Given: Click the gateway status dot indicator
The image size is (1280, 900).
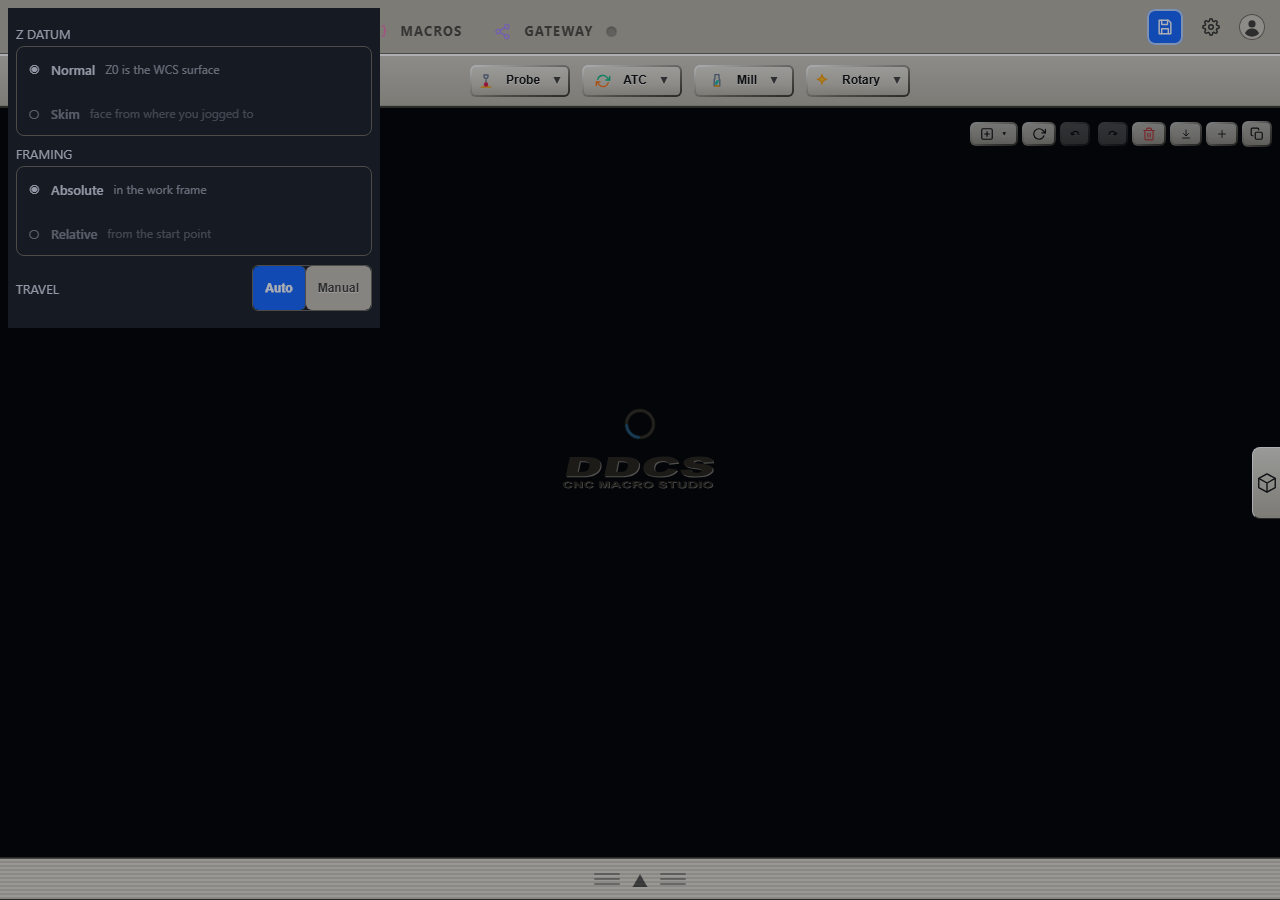Looking at the screenshot, I should coord(611,31).
